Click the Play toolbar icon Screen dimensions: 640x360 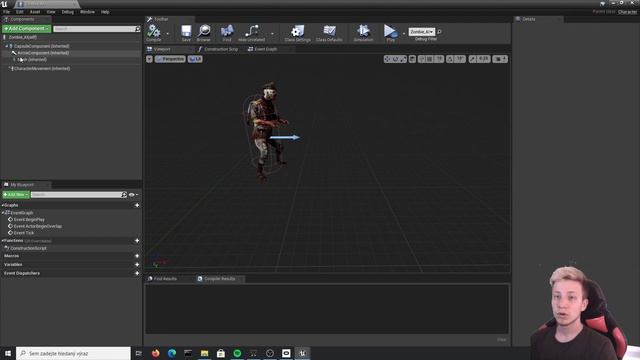[391, 33]
